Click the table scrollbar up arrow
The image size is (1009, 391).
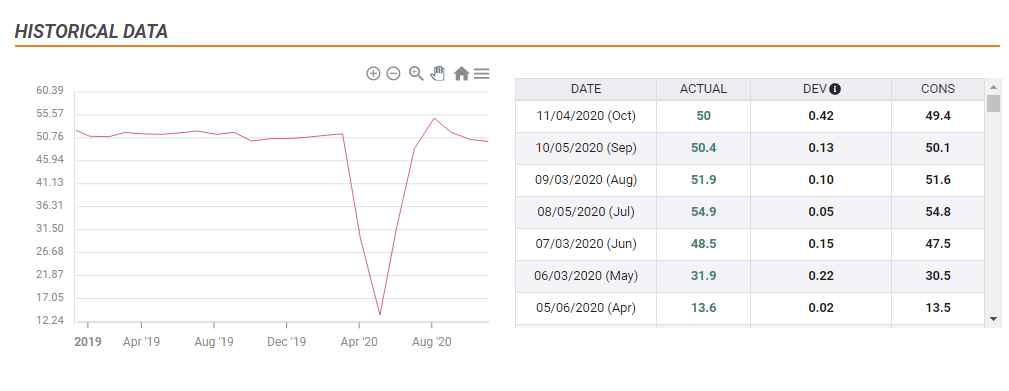coord(993,87)
